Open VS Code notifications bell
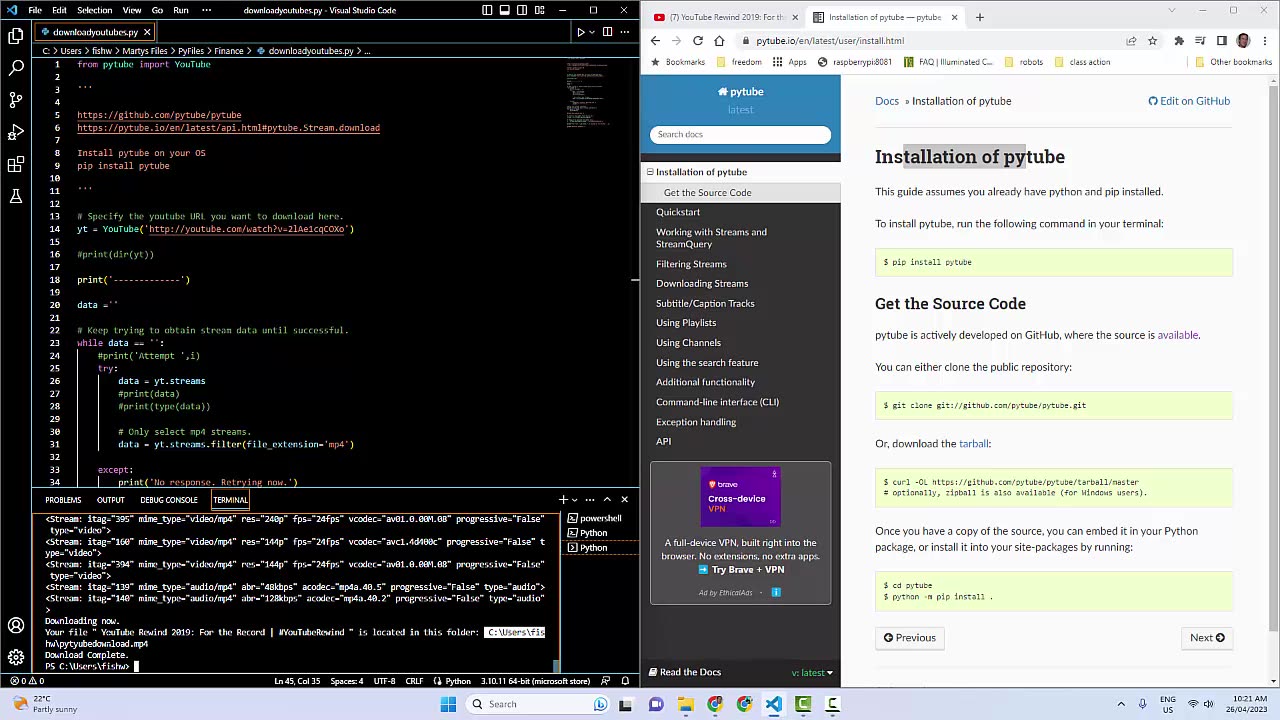This screenshot has height=720, width=1280. (625, 681)
